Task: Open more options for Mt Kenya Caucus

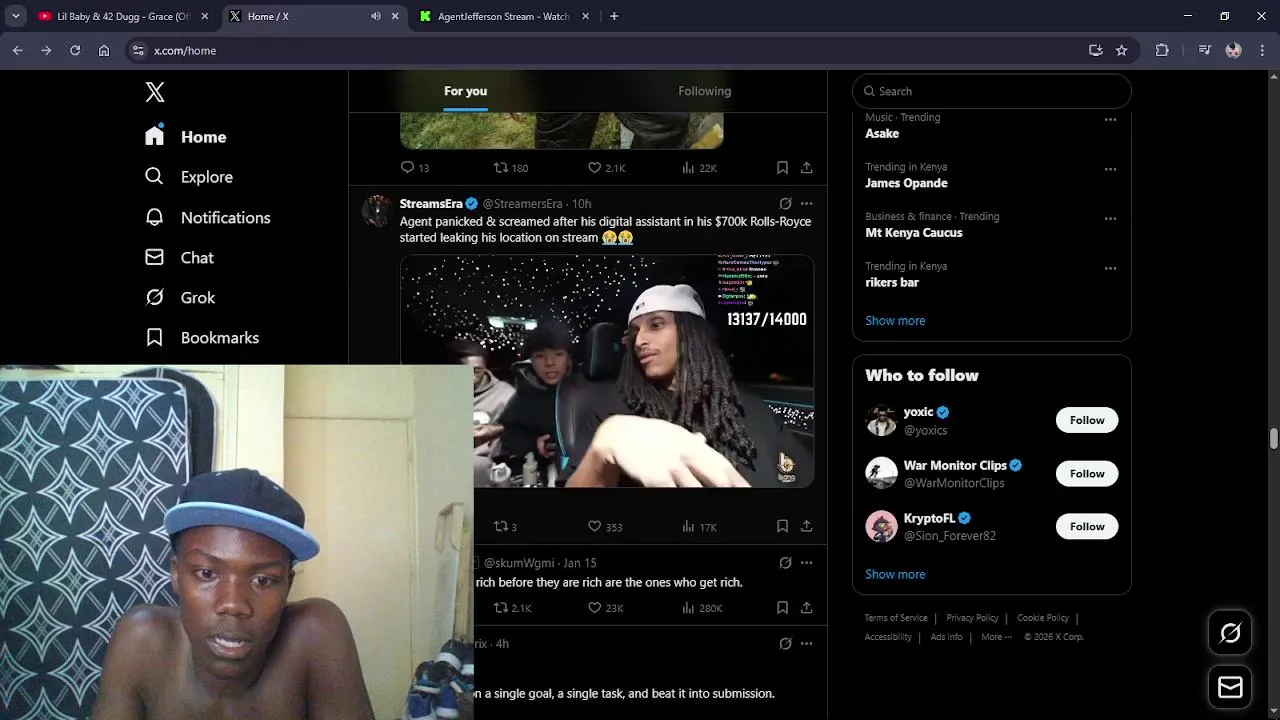Action: (1110, 218)
